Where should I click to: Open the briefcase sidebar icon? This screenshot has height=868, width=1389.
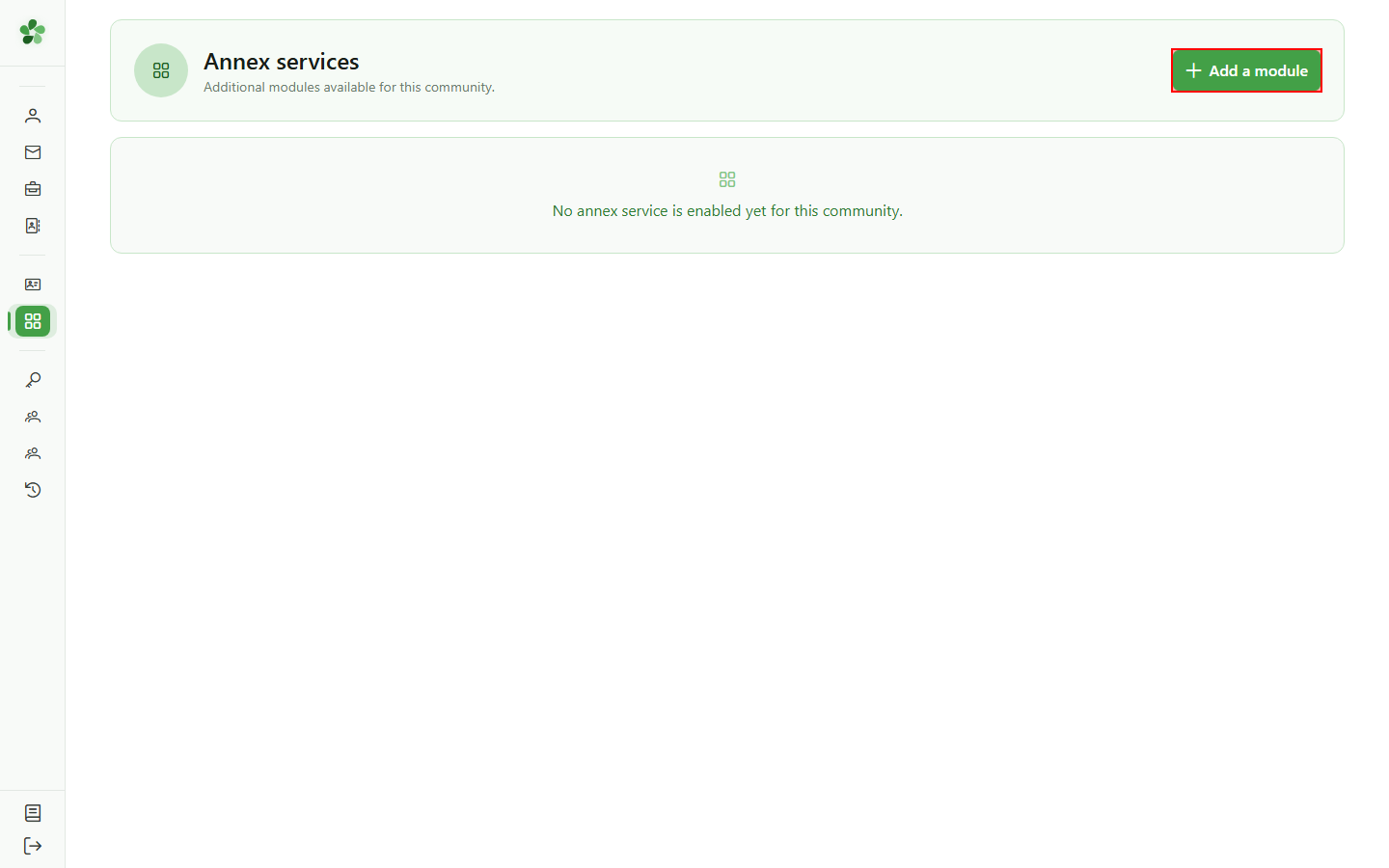tap(33, 189)
